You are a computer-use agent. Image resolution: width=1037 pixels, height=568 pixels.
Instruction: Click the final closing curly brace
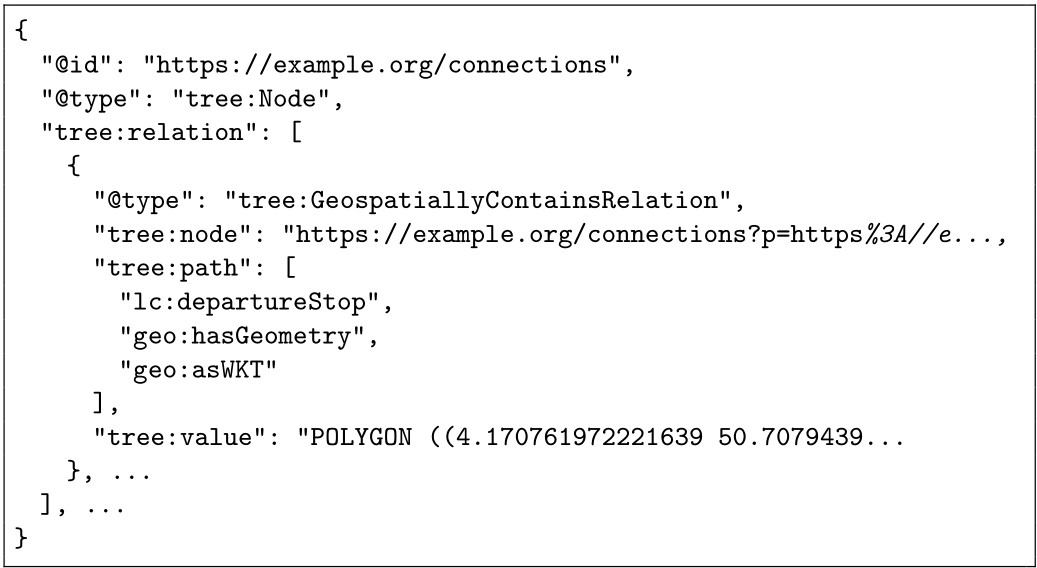tap(21, 539)
